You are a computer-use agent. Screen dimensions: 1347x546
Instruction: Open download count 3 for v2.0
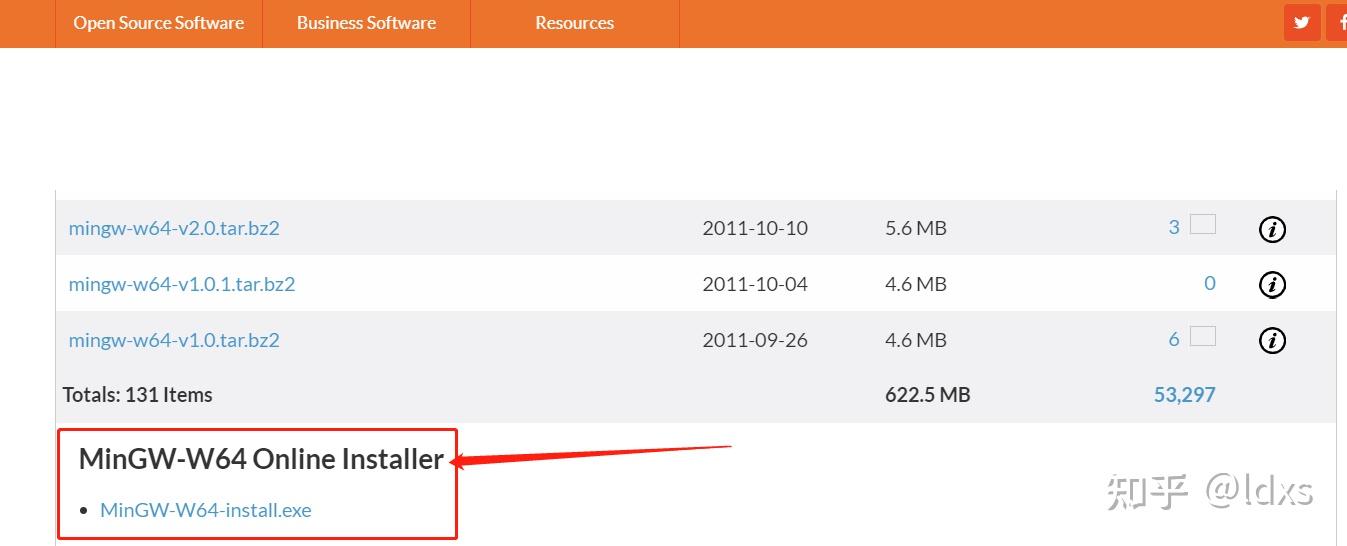tap(1174, 227)
